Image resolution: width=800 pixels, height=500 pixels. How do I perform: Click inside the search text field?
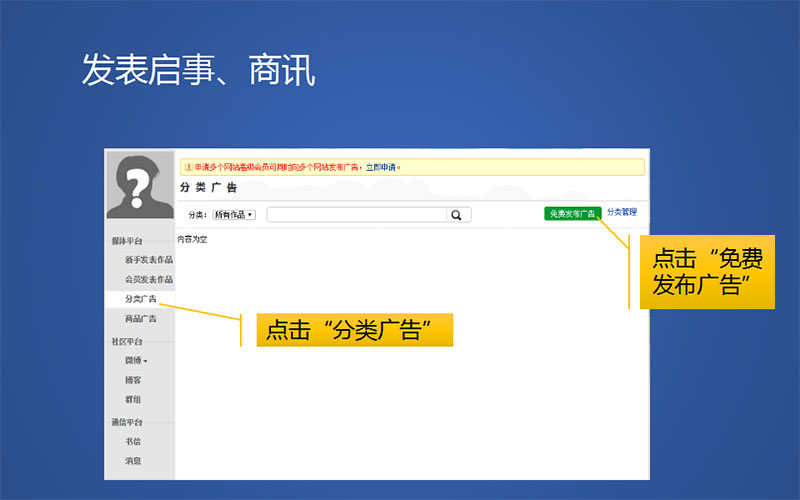pos(355,215)
